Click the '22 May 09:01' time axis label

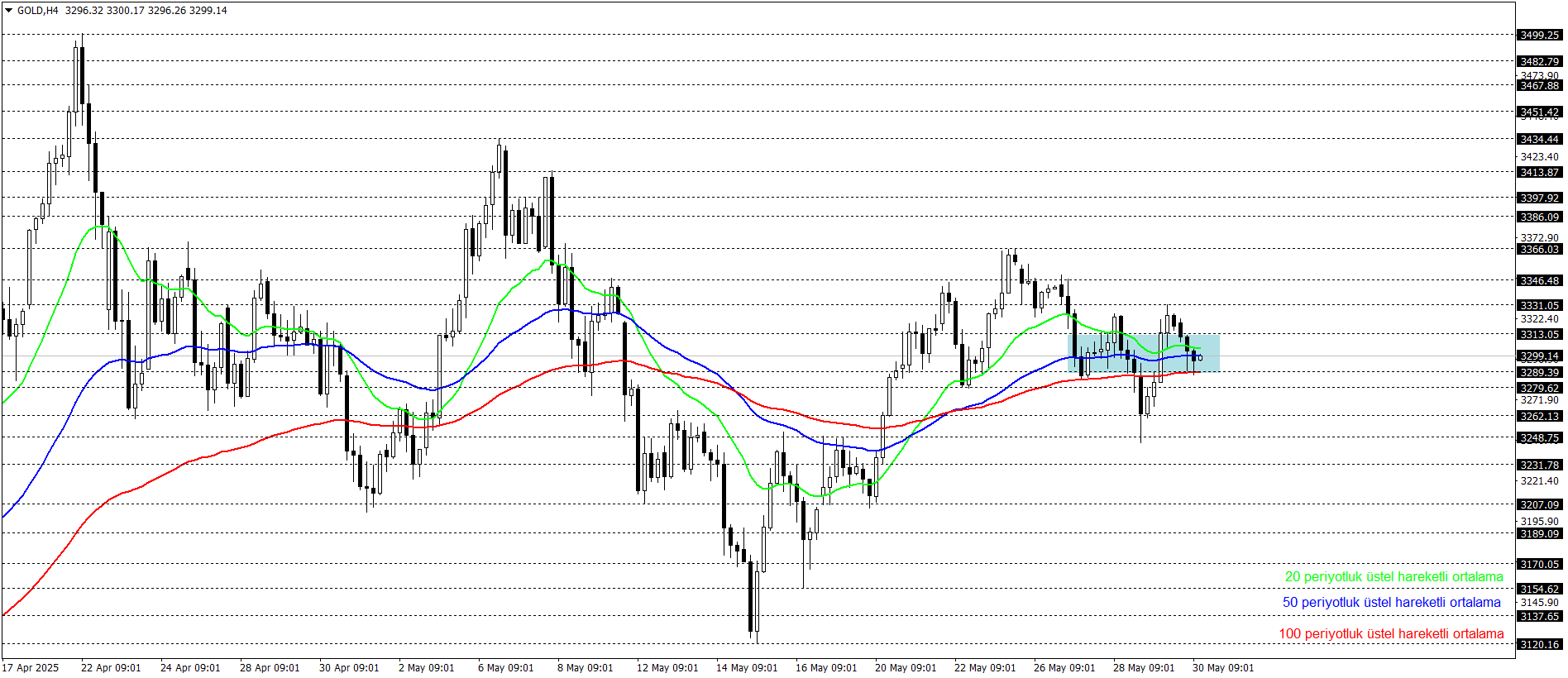985,668
